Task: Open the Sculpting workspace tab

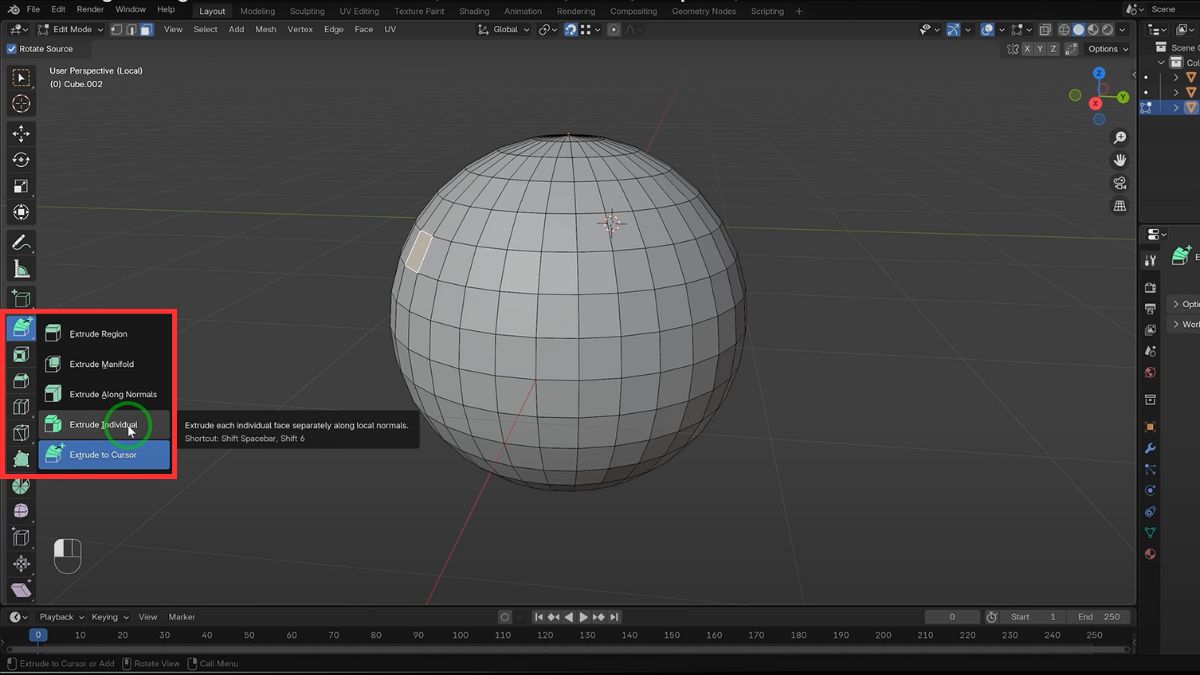Action: [x=307, y=11]
